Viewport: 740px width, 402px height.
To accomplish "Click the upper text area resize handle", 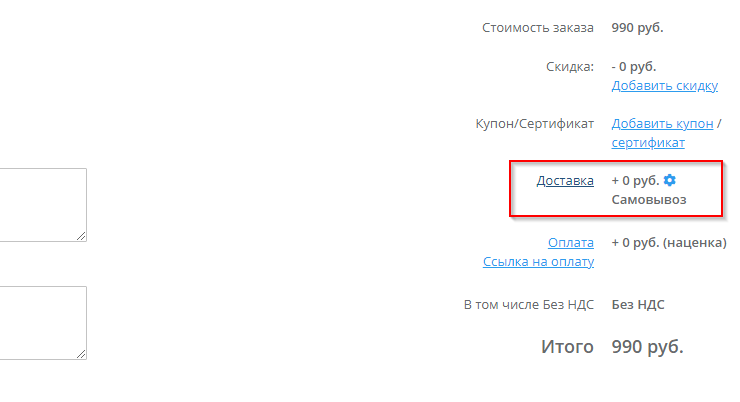I will 81,236.
